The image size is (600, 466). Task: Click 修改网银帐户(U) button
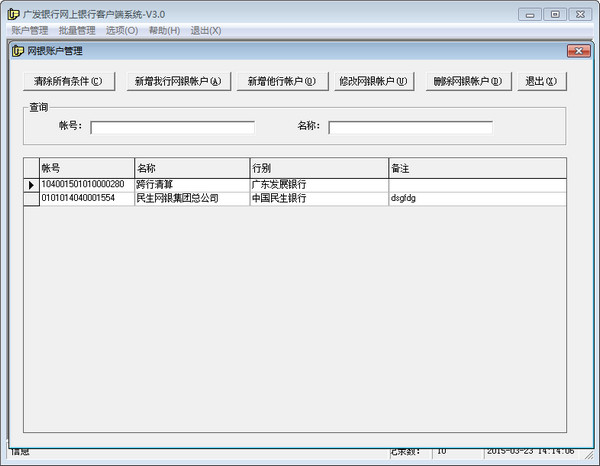374,81
